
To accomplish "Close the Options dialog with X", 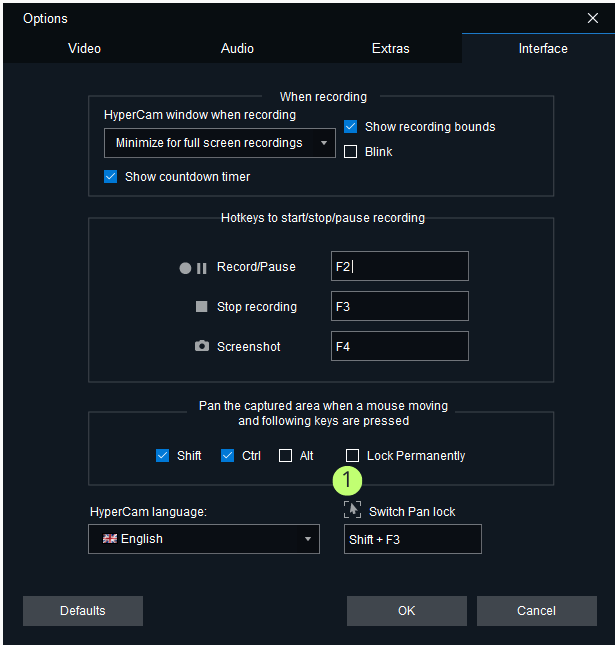I will tap(592, 18).
